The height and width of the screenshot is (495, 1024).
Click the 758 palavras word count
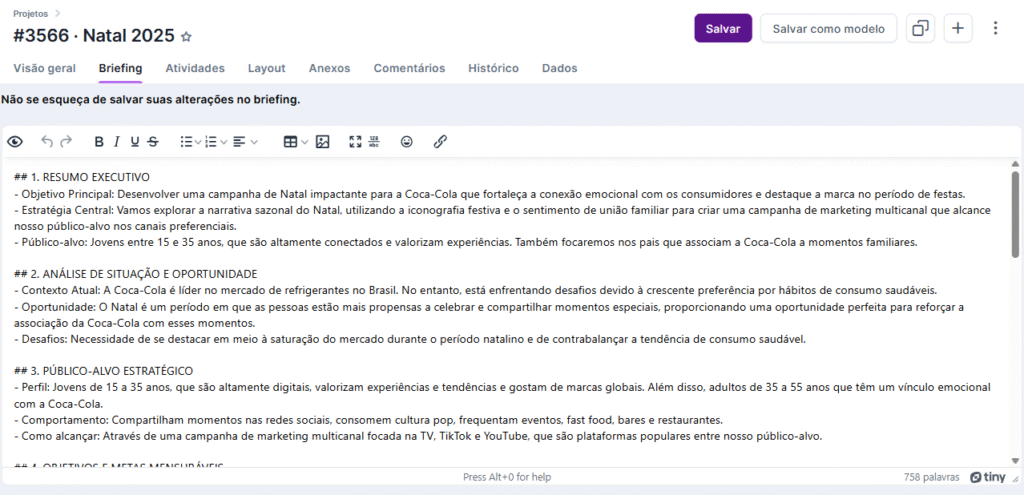click(x=932, y=477)
